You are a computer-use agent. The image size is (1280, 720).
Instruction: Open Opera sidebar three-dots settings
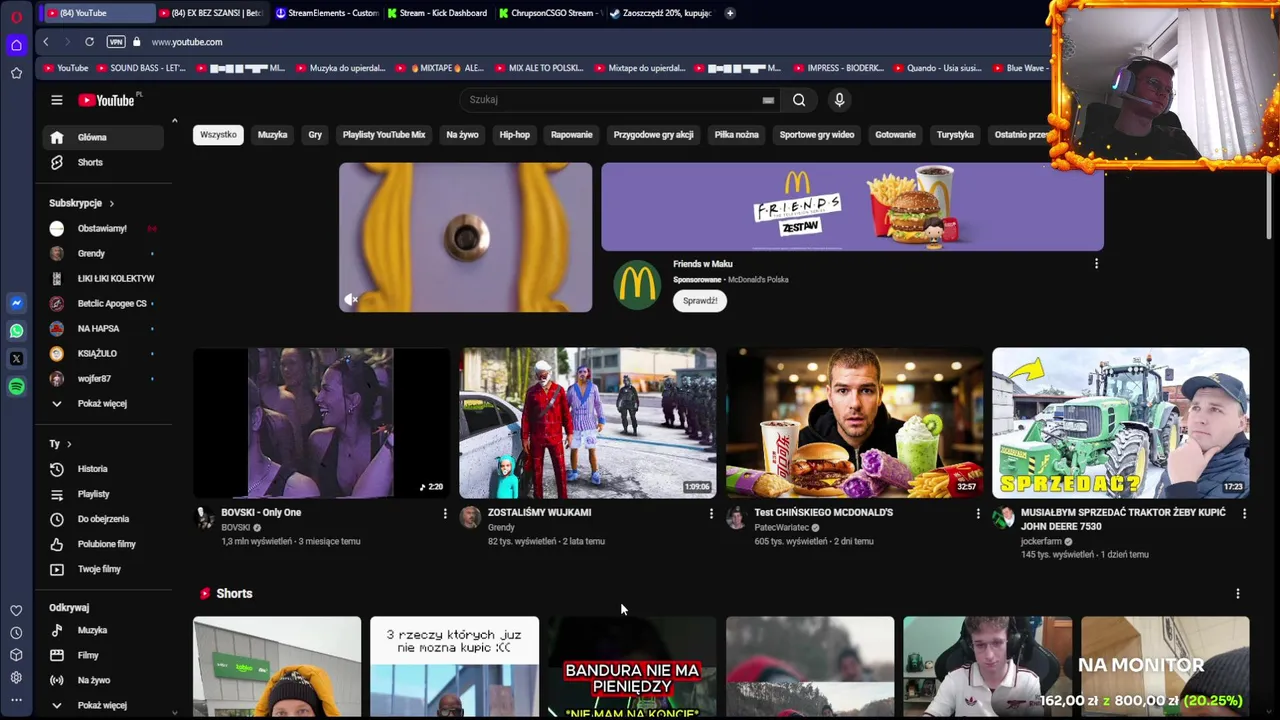click(16, 700)
